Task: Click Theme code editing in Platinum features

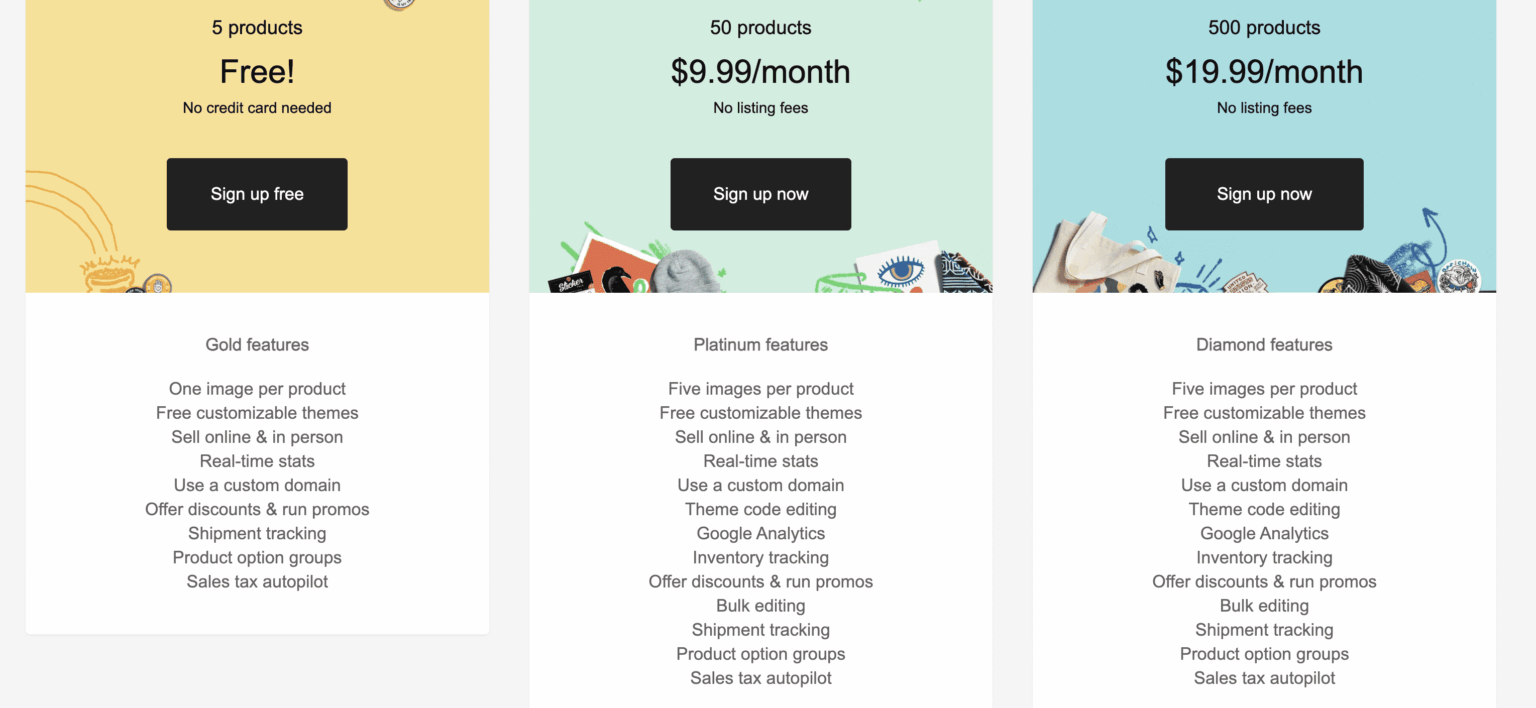Action: click(x=760, y=509)
